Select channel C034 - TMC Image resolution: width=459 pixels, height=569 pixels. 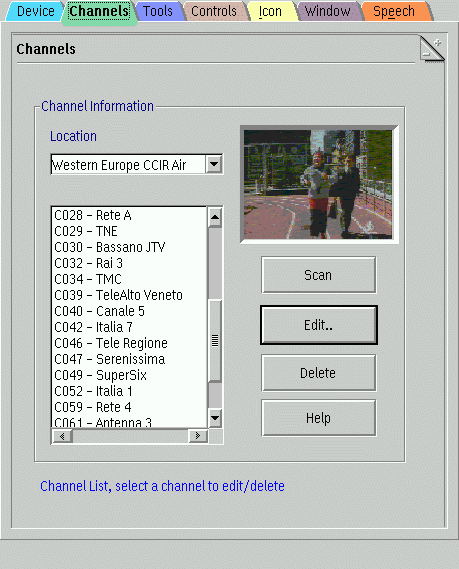coord(130,279)
